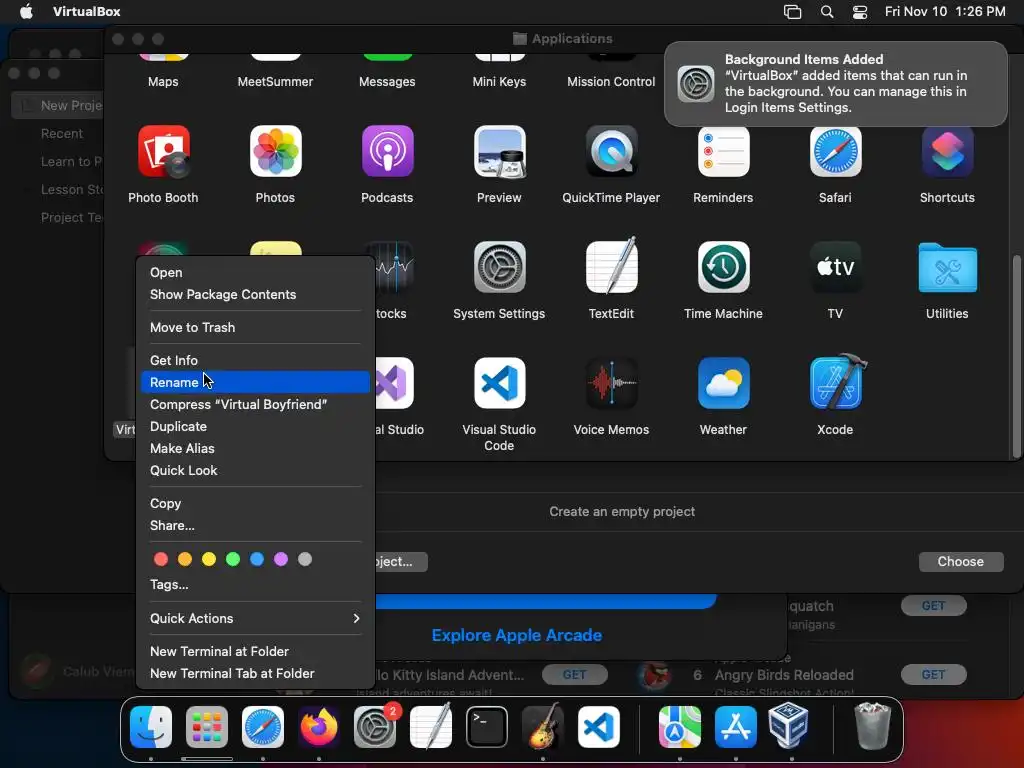Click the Choose button

[x=961, y=562]
